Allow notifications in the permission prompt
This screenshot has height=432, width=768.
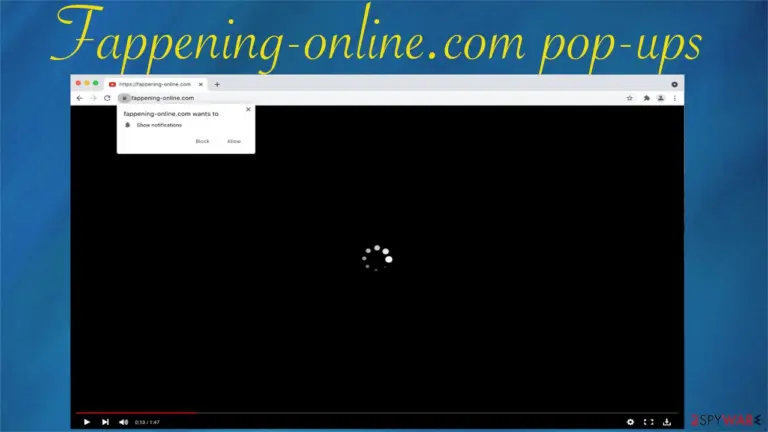click(x=234, y=141)
